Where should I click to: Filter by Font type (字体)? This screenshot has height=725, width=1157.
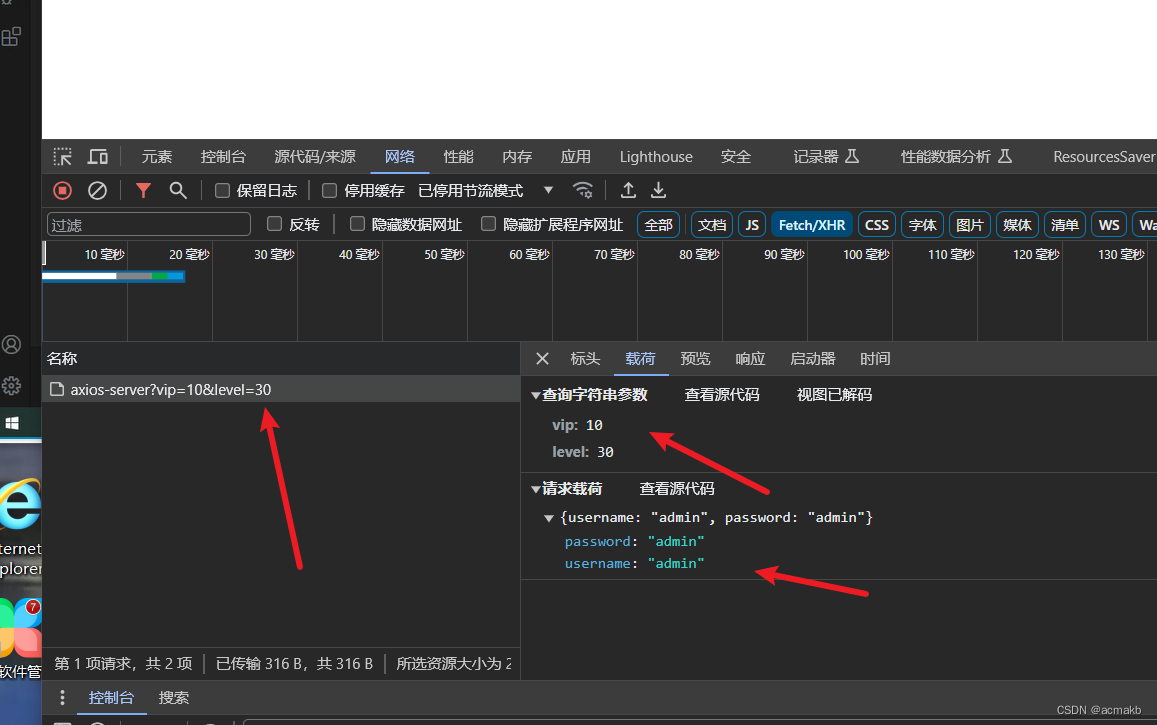(922, 225)
